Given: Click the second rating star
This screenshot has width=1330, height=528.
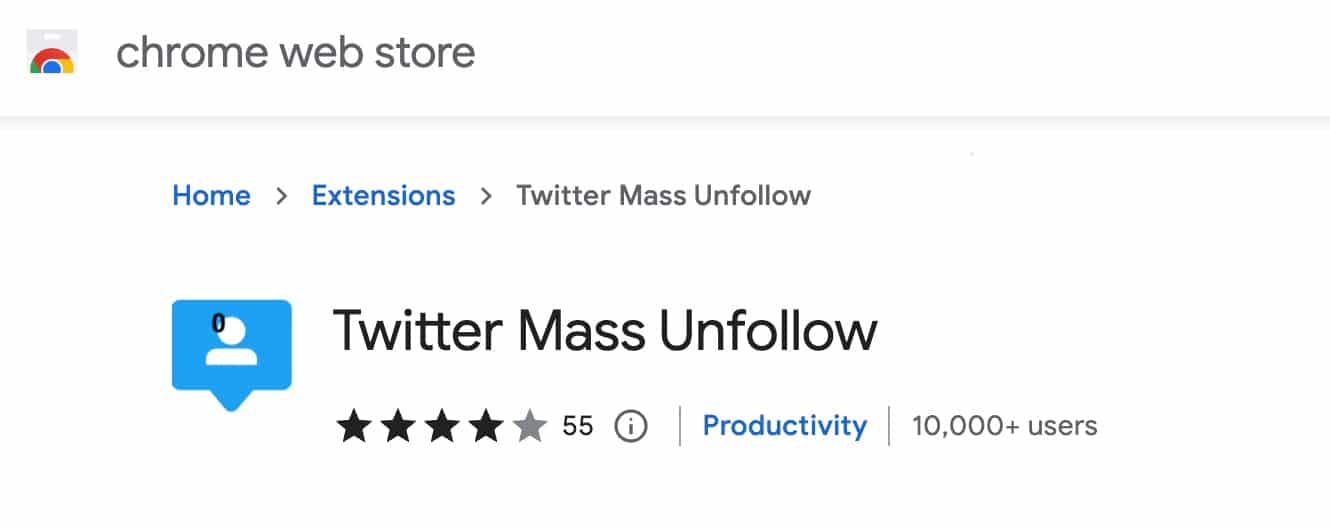Looking at the screenshot, I should click(x=398, y=427).
